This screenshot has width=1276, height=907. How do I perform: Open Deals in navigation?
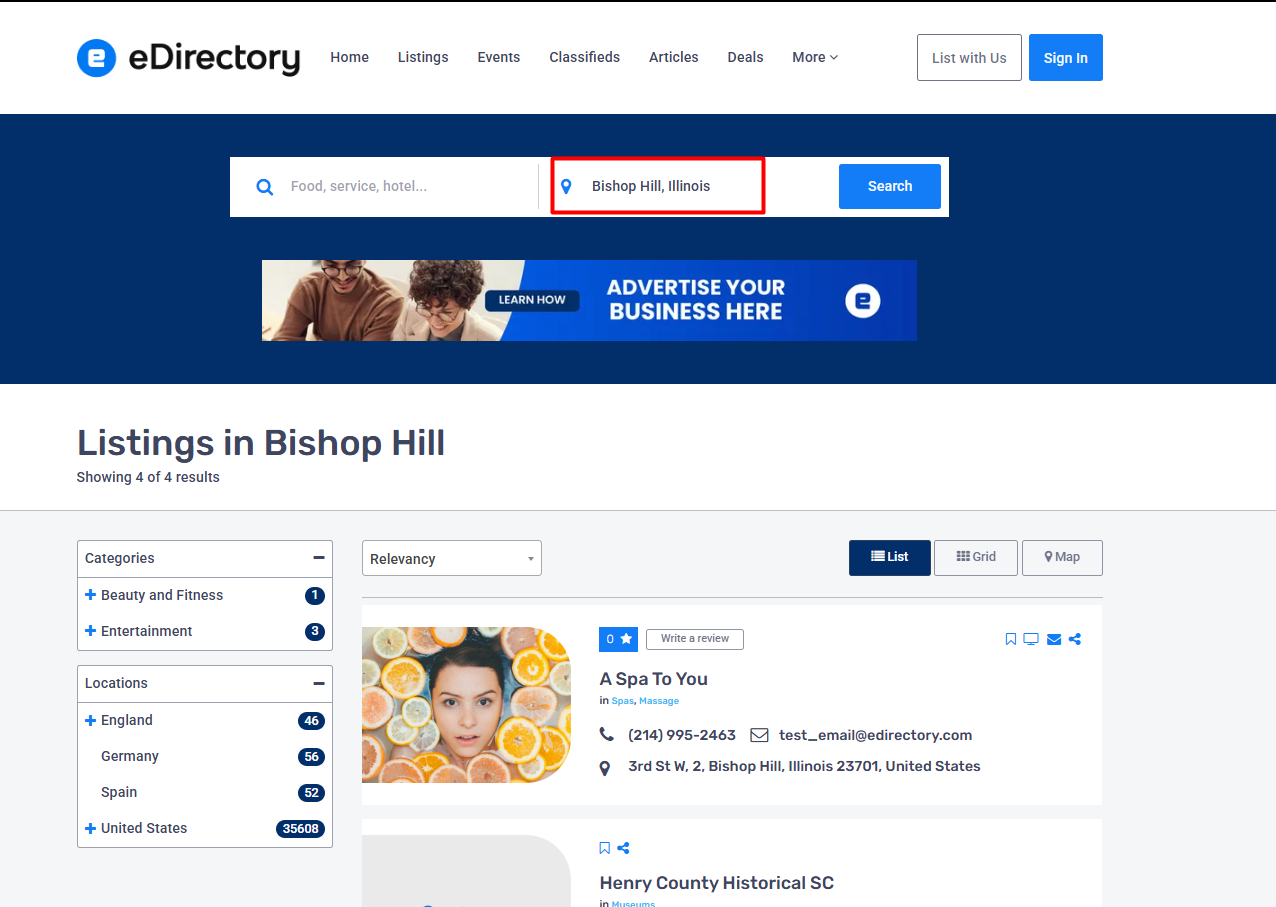click(x=746, y=57)
